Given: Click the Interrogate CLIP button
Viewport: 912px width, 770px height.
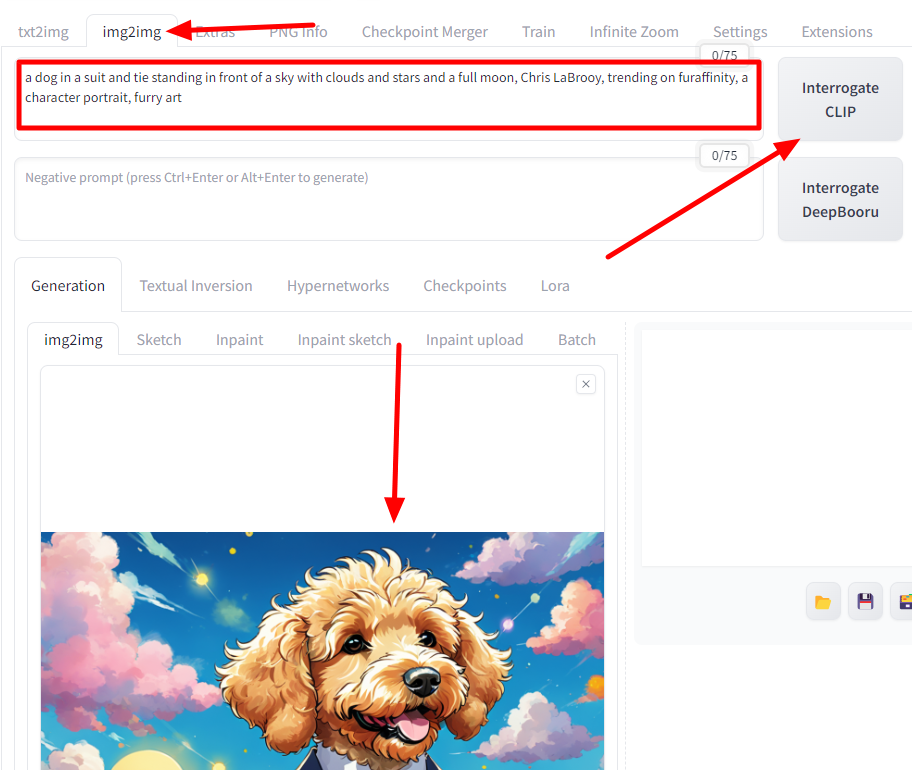Looking at the screenshot, I should tap(840, 99).
